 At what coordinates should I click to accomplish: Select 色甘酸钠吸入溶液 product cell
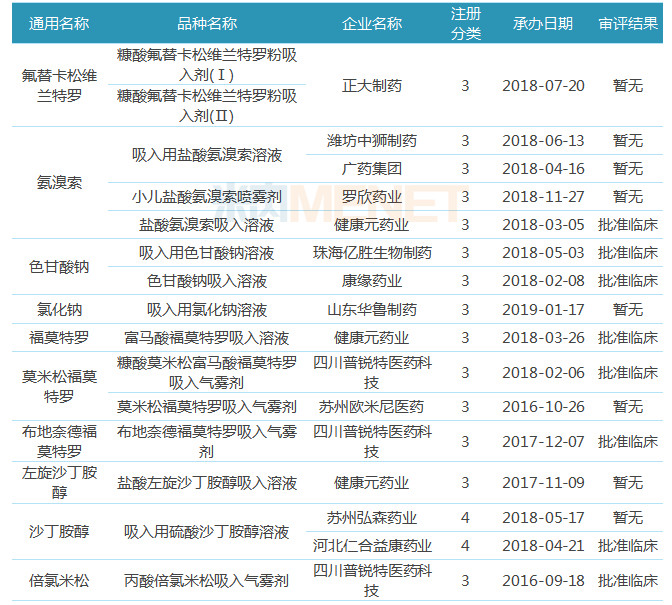(207, 281)
